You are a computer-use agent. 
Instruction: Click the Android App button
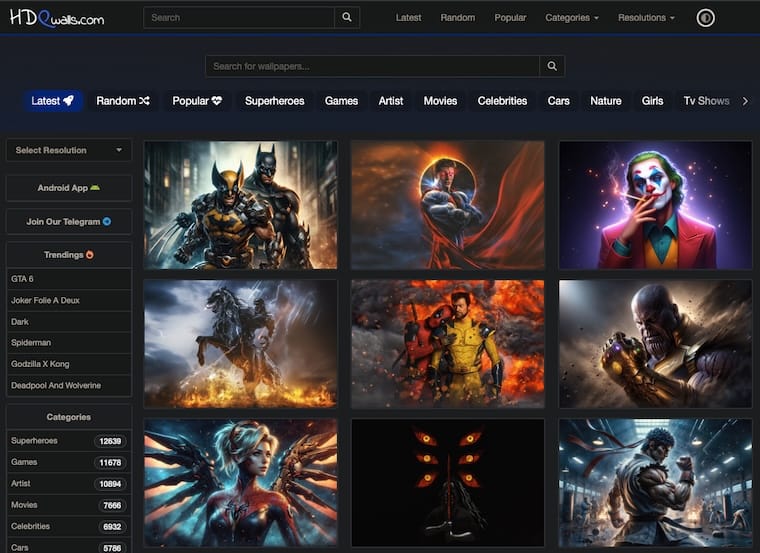click(69, 188)
